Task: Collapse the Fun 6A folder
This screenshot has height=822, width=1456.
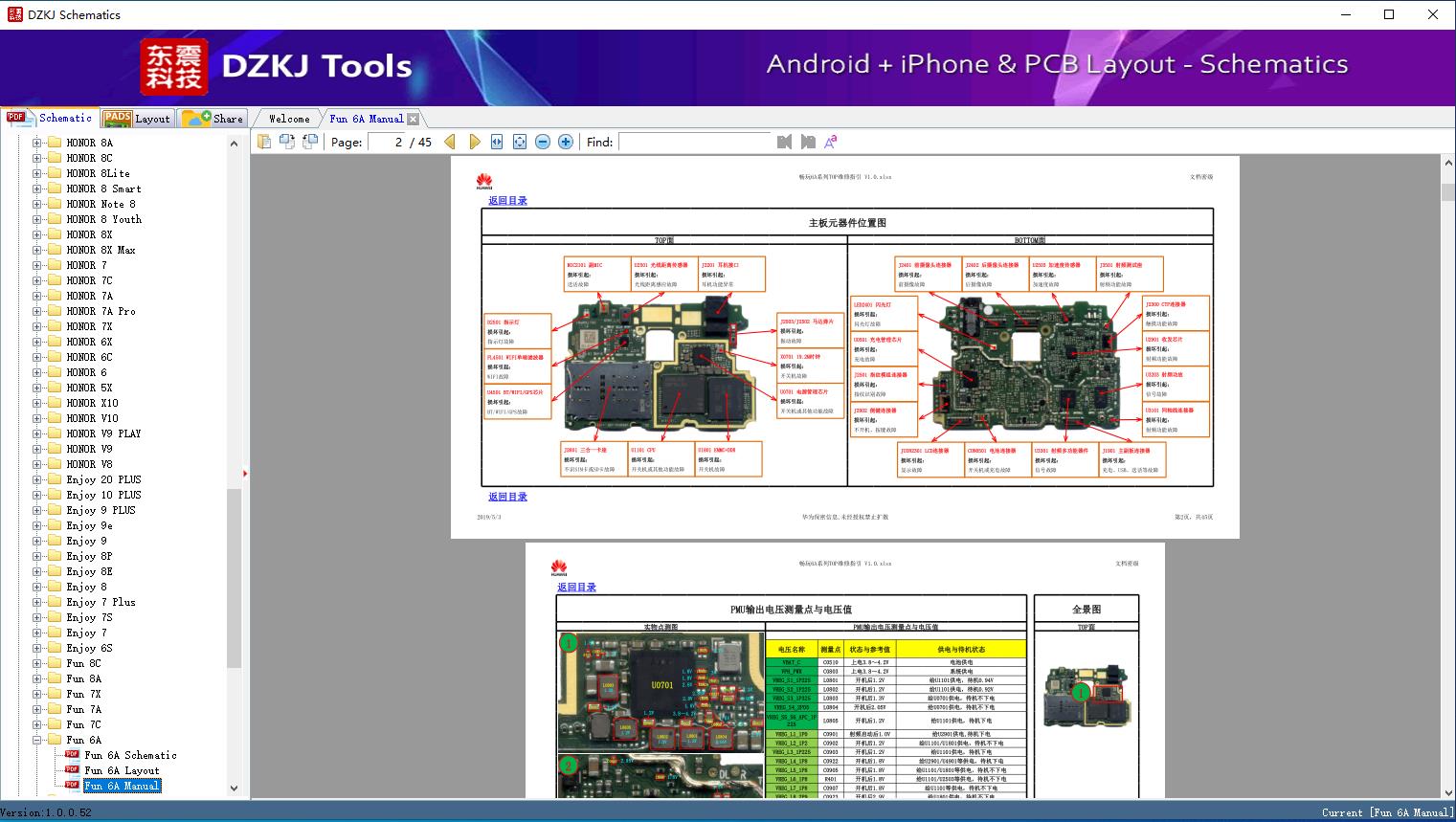Action: click(37, 740)
